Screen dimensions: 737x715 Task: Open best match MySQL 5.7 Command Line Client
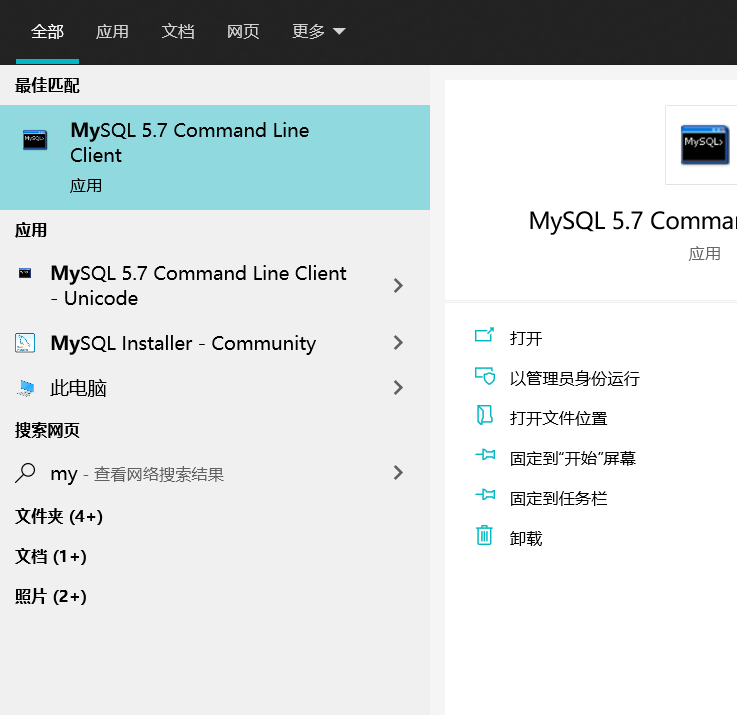tap(215, 157)
